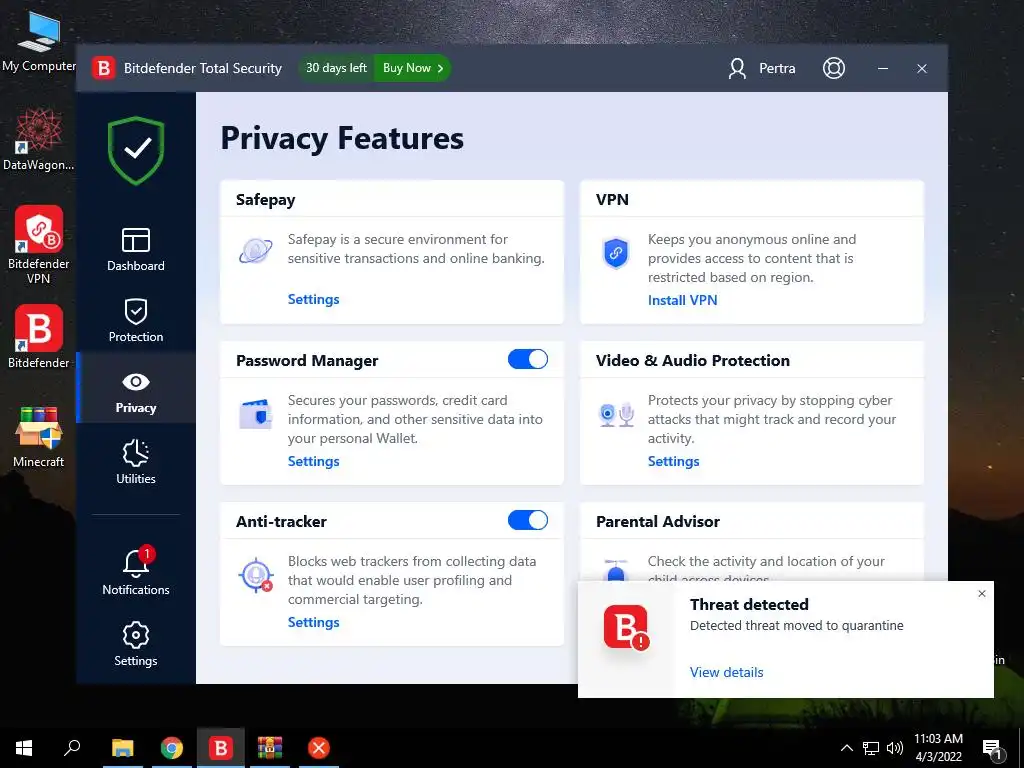Open WinRAR from taskbar

pos(270,748)
